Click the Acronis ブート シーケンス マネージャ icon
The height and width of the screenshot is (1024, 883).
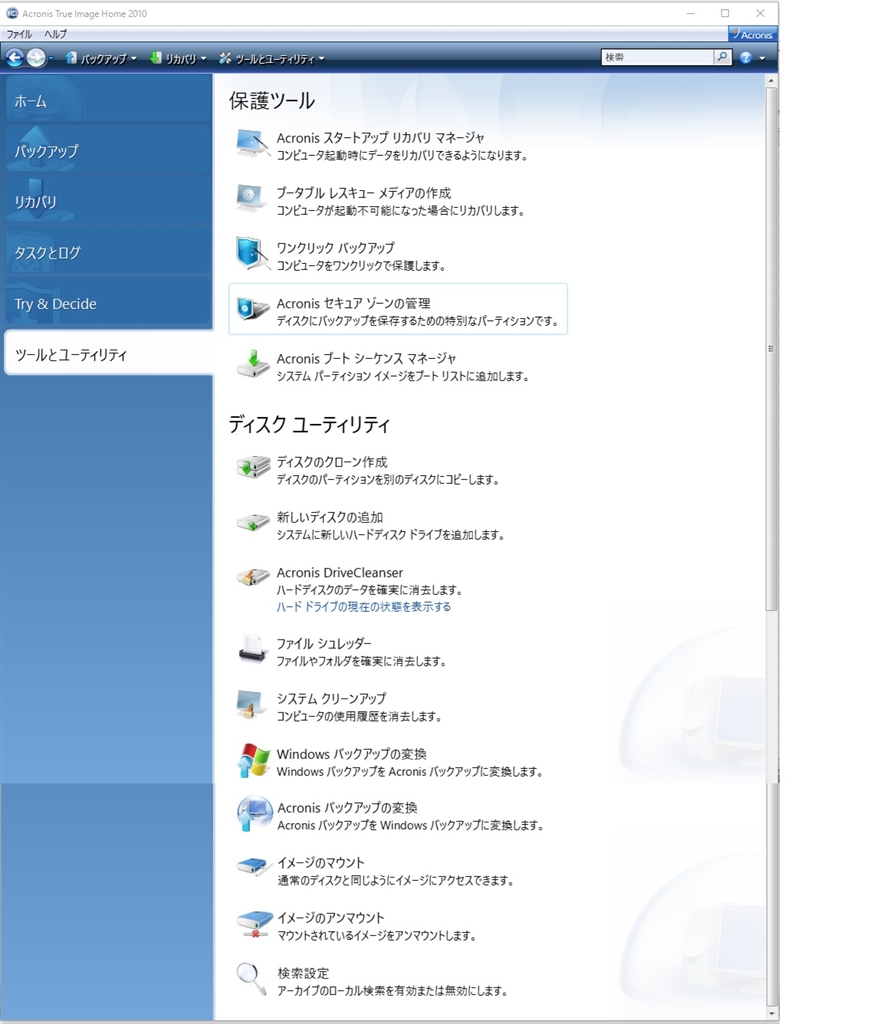click(252, 364)
